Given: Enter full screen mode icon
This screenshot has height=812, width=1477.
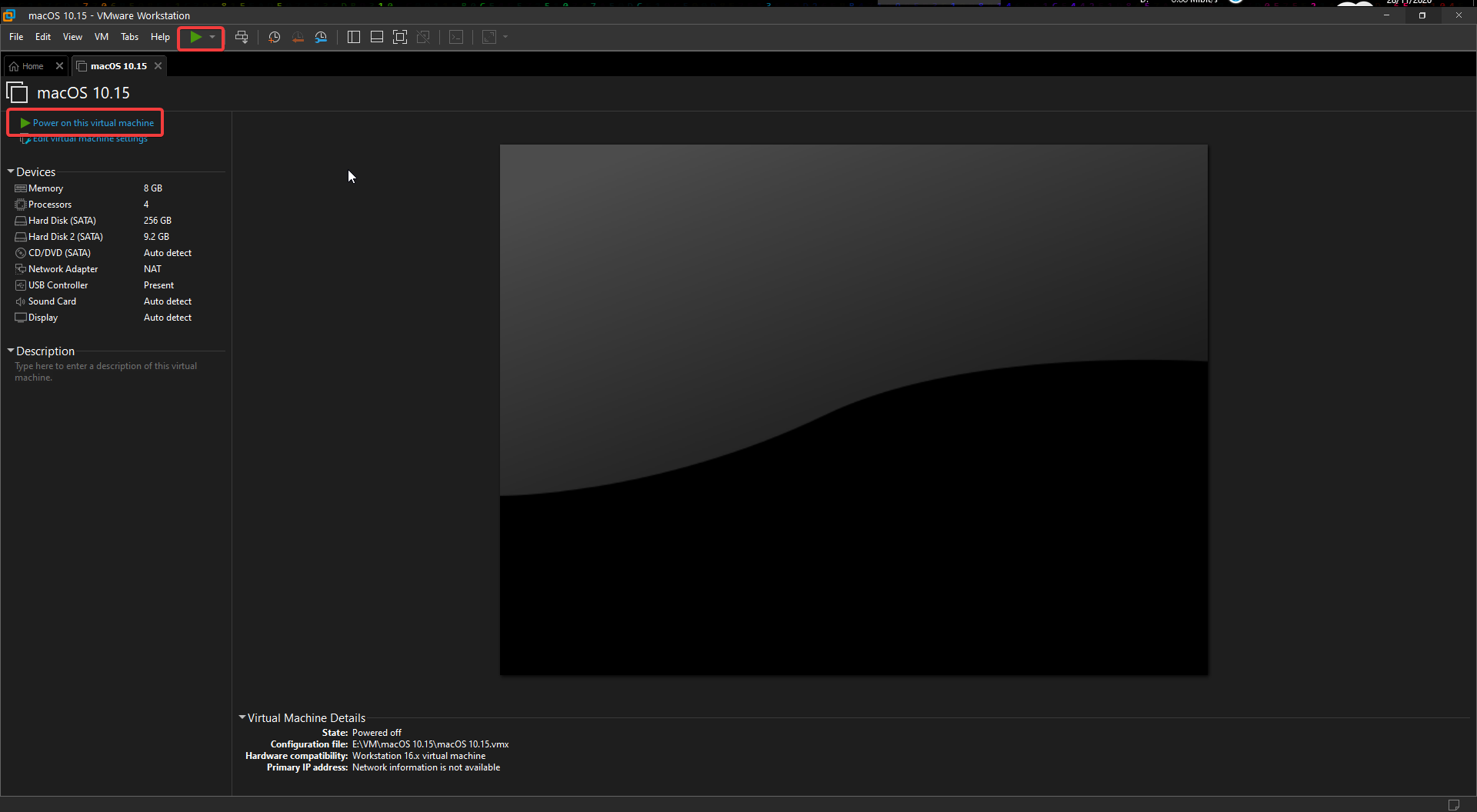Looking at the screenshot, I should 400,37.
